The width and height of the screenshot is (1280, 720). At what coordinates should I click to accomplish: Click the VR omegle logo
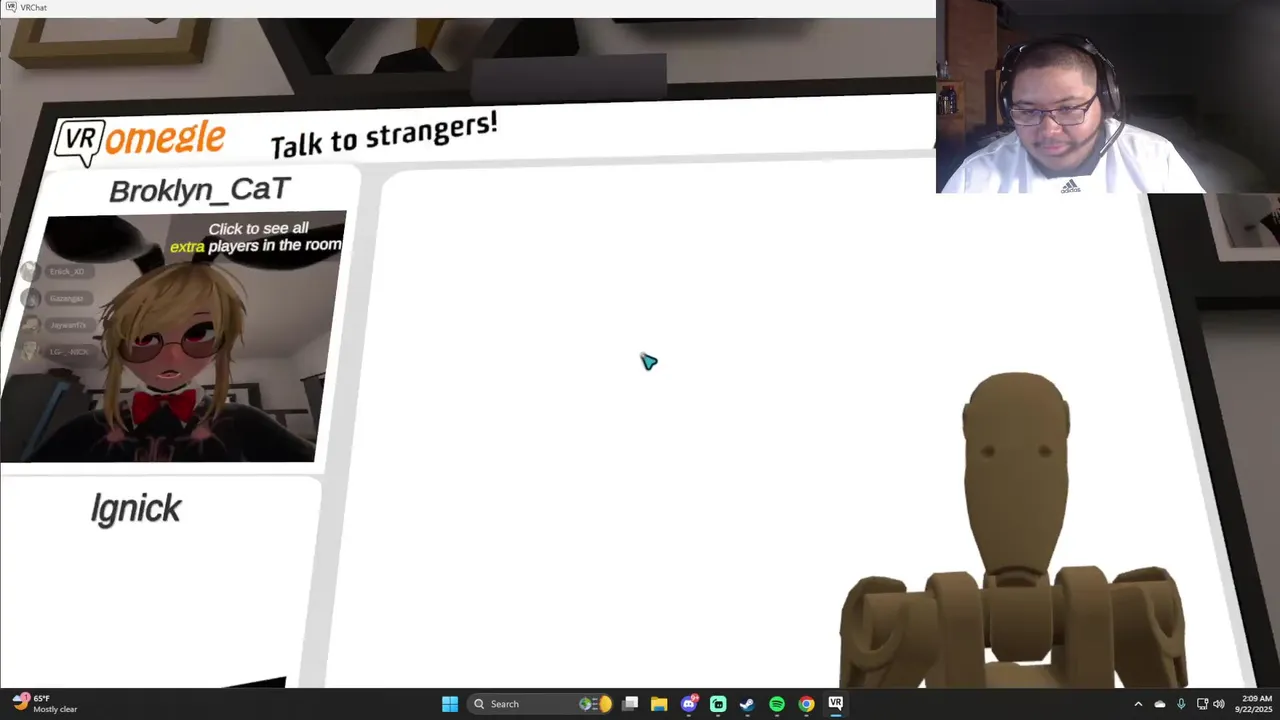tap(140, 141)
